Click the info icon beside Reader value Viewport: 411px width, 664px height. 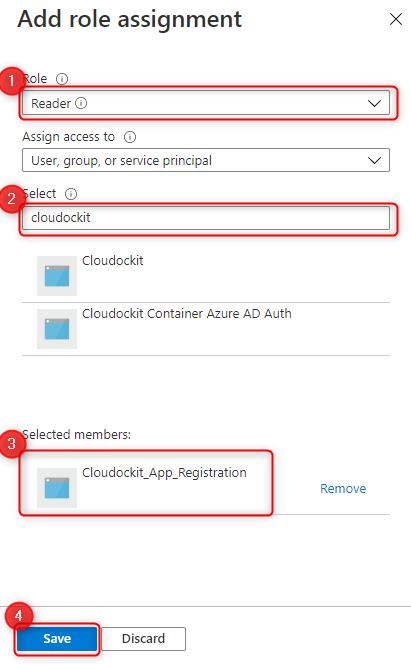tap(81, 103)
